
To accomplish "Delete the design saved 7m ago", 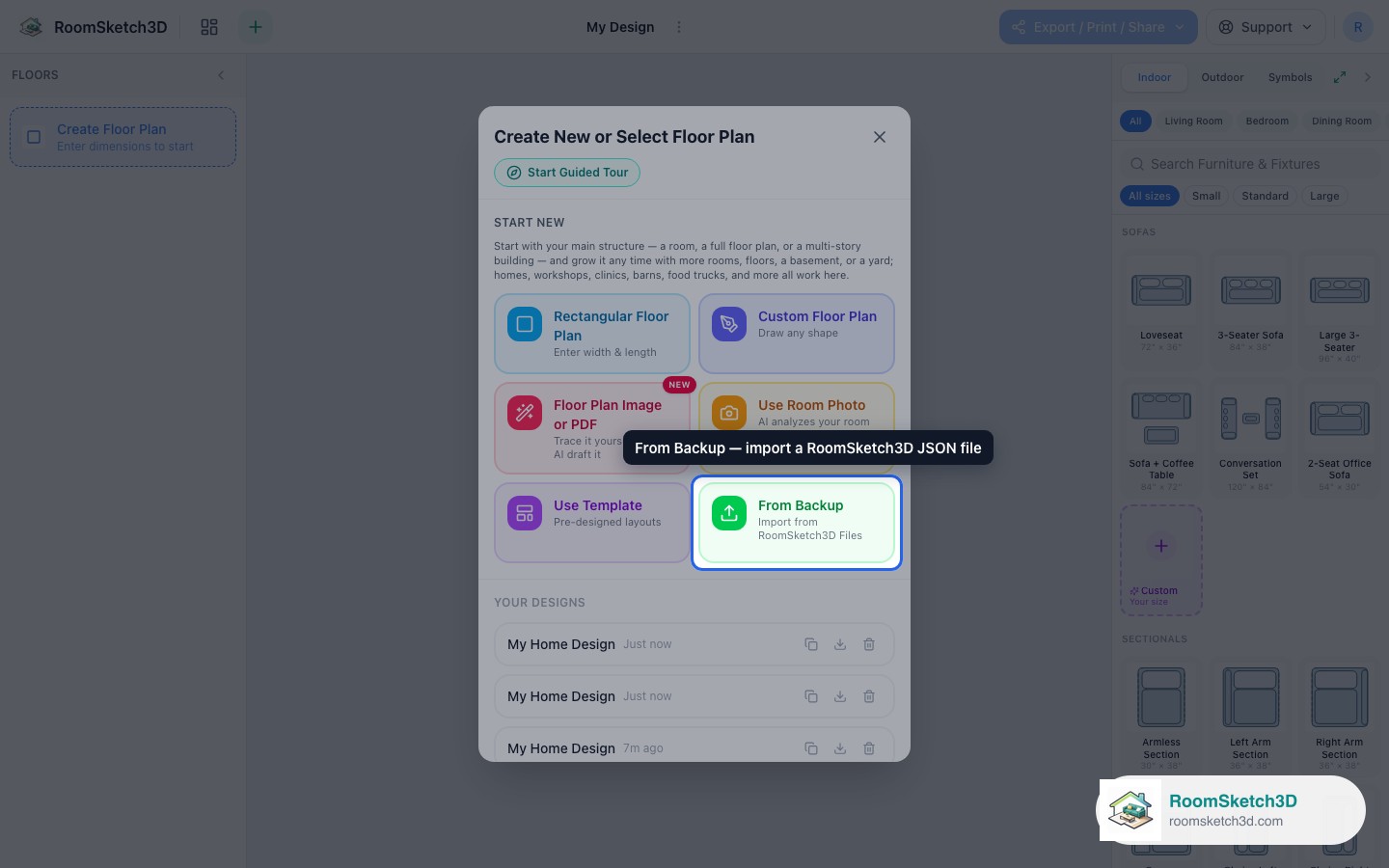I will tap(869, 748).
